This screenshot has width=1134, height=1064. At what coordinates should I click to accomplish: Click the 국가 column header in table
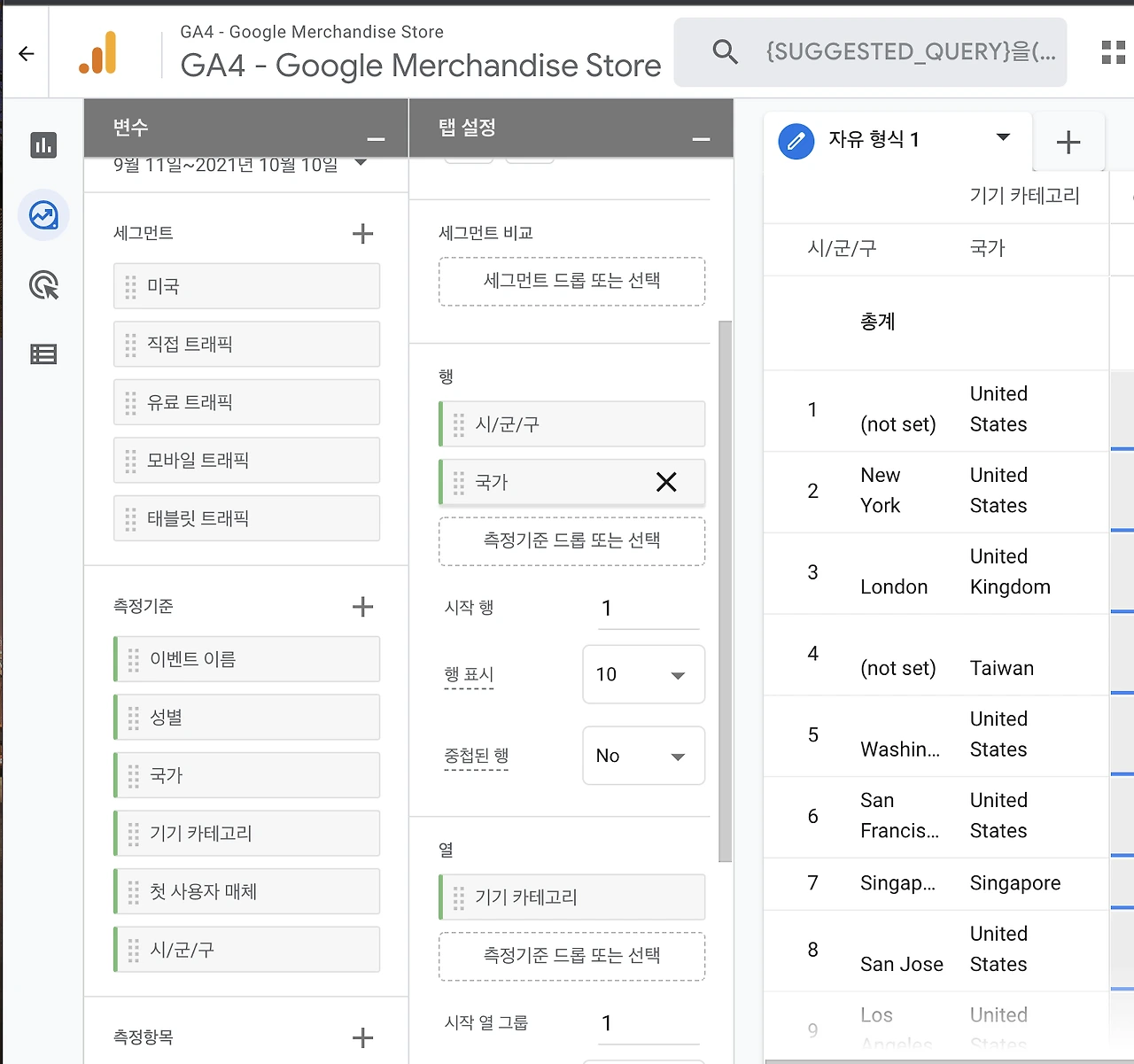tap(988, 248)
